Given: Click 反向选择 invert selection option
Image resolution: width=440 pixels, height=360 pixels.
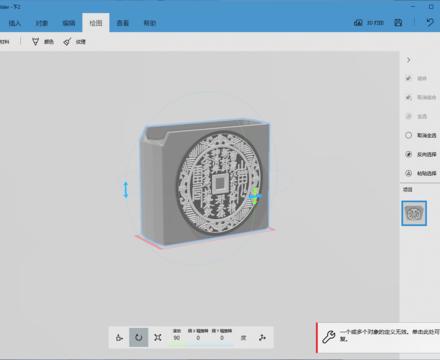Looking at the screenshot, I should pyautogui.click(x=421, y=154).
